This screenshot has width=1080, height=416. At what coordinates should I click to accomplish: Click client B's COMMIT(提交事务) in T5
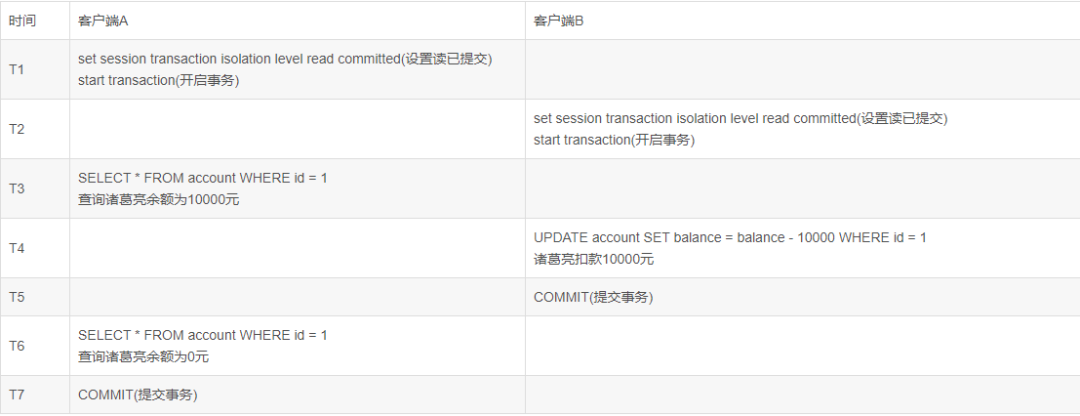[x=594, y=297]
